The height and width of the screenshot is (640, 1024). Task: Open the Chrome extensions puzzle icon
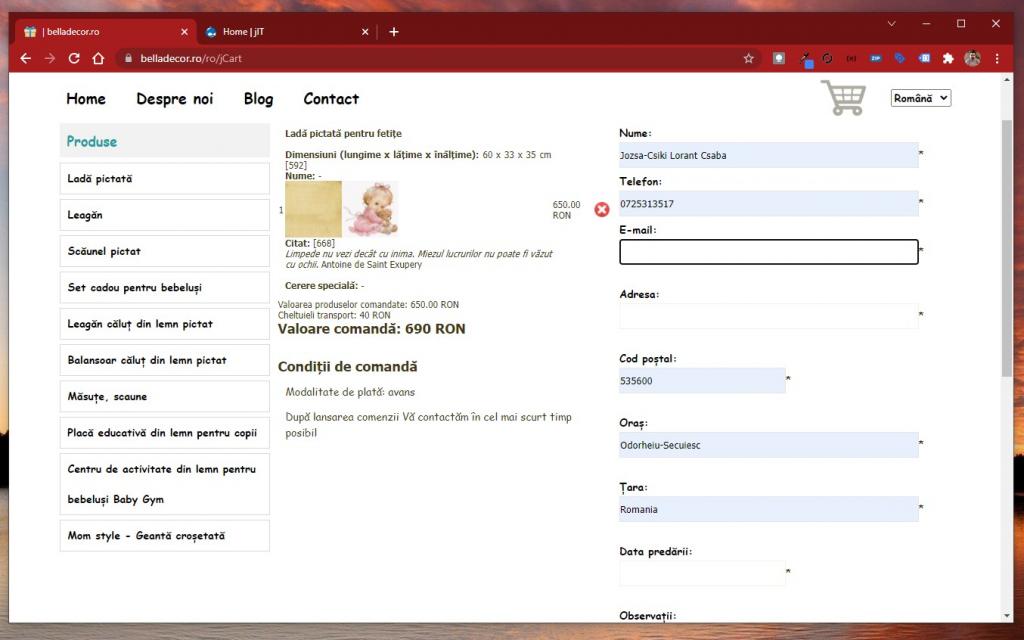[948, 59]
